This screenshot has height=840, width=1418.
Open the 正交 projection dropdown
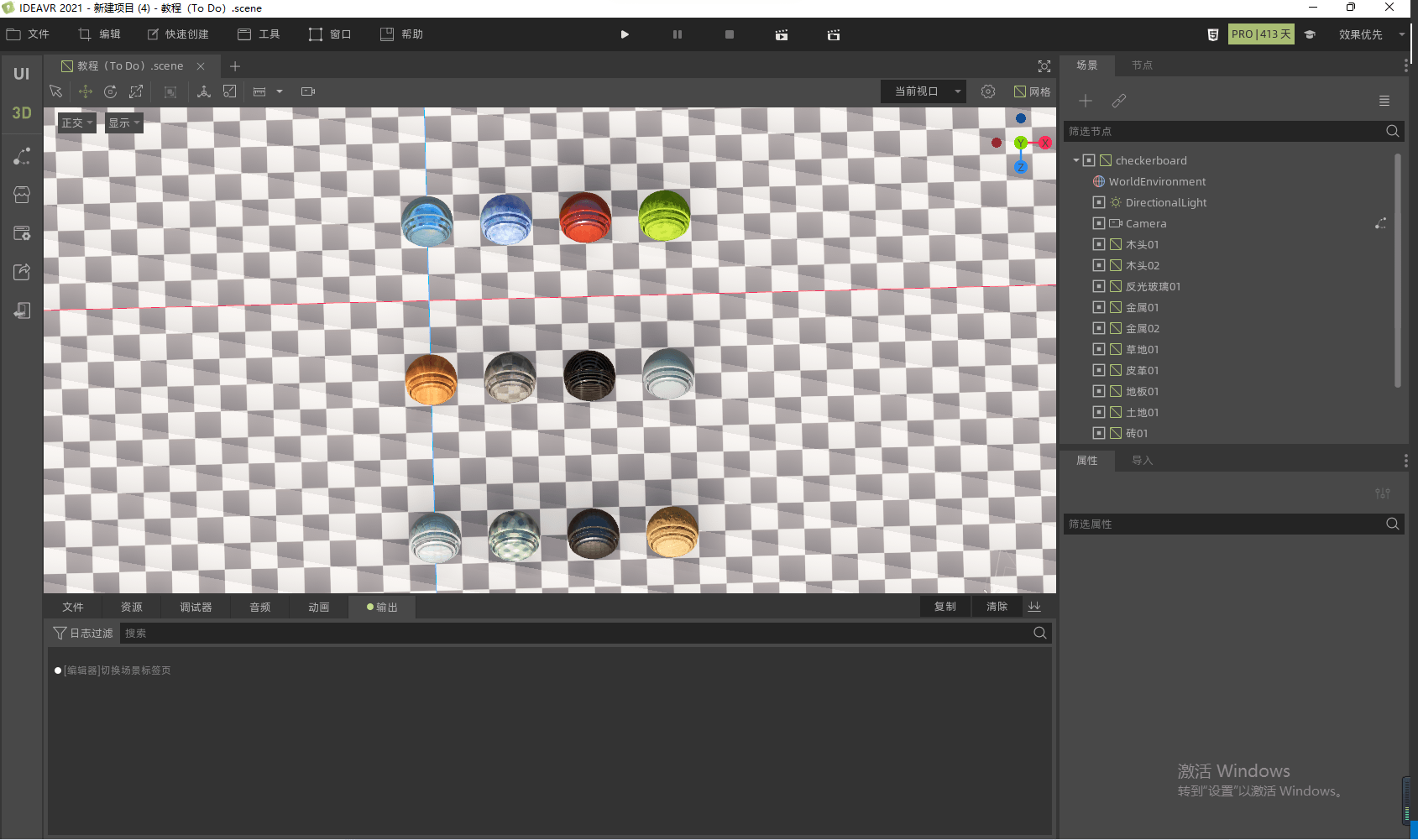click(x=76, y=123)
